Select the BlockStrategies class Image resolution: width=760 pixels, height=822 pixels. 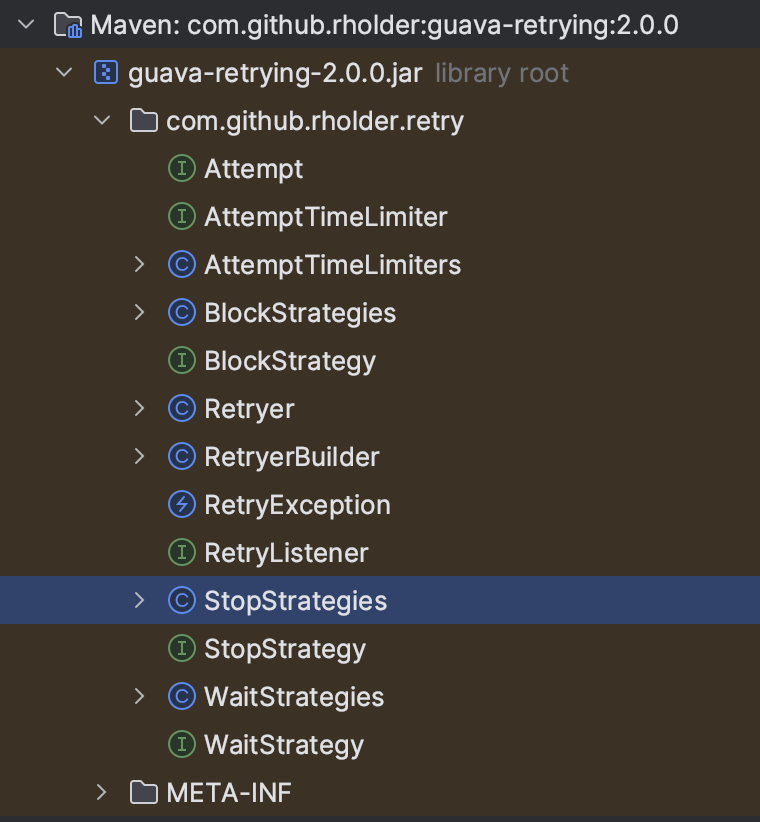299,313
